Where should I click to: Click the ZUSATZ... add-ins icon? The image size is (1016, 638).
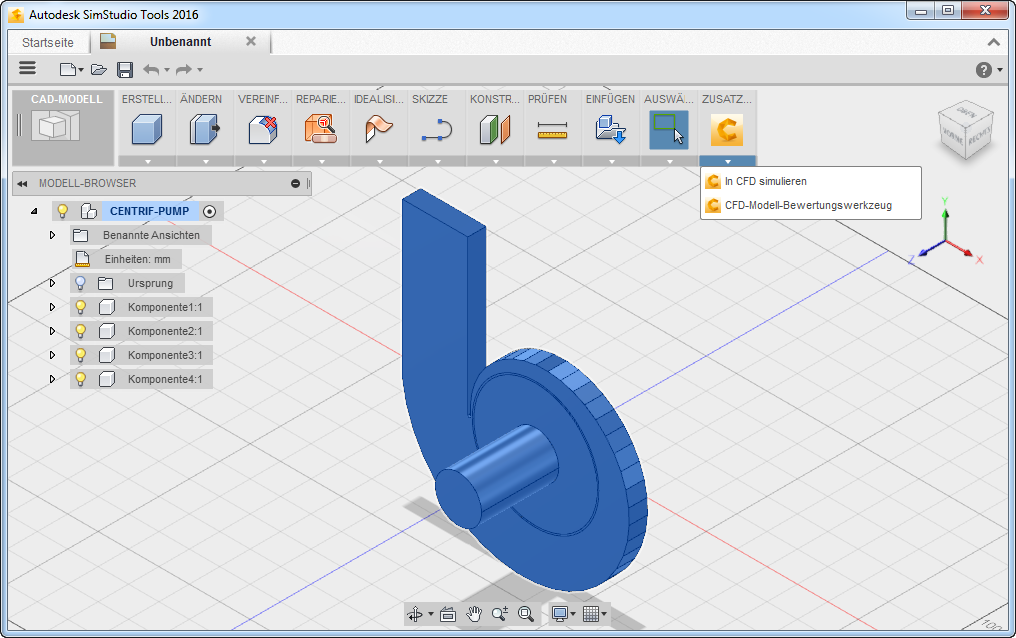pyautogui.click(x=726, y=130)
